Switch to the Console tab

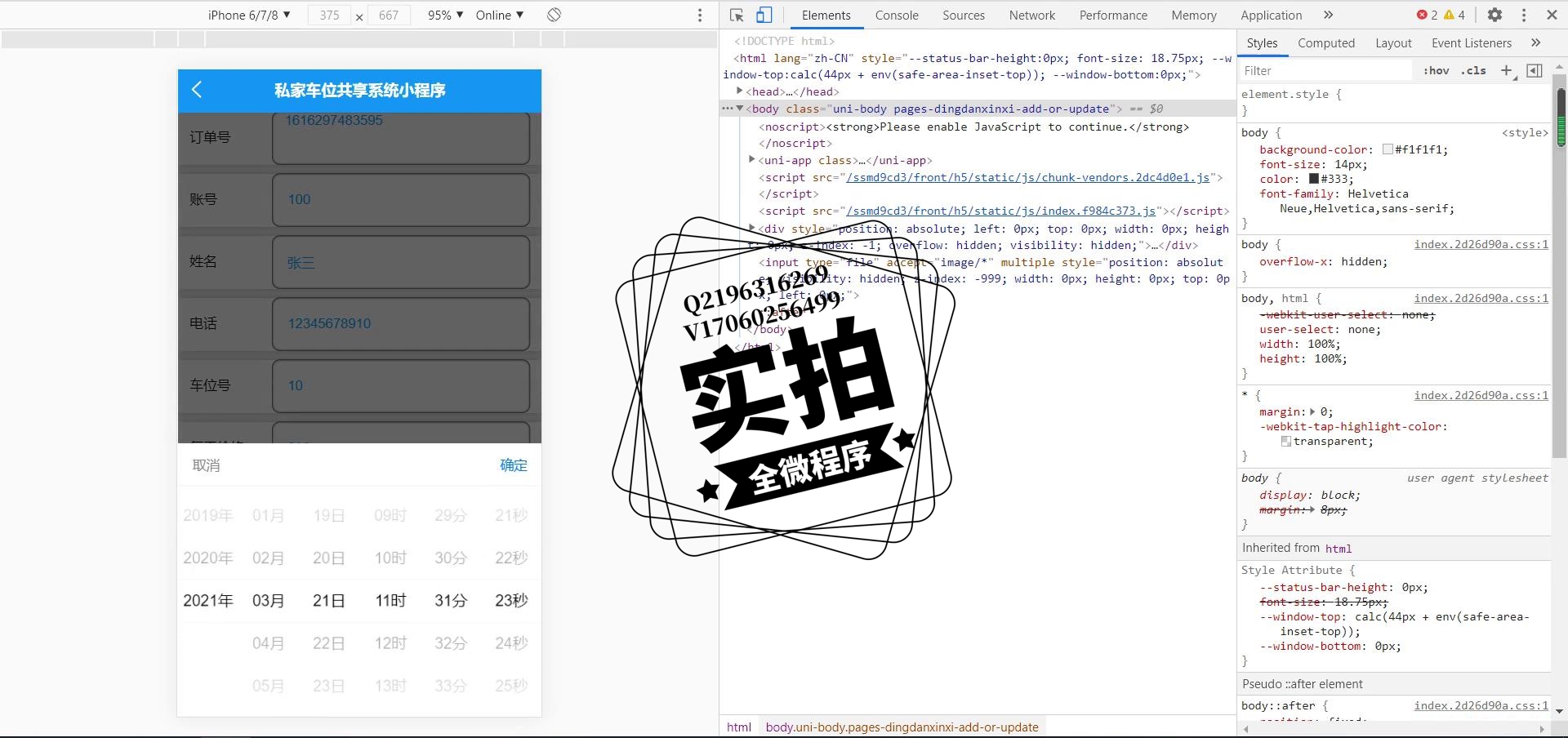point(897,15)
